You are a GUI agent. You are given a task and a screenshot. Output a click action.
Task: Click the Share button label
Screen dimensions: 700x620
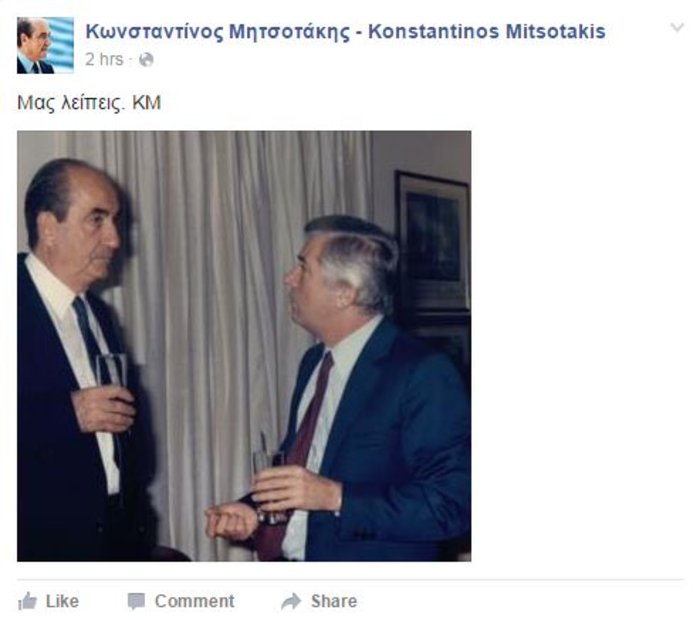(334, 601)
